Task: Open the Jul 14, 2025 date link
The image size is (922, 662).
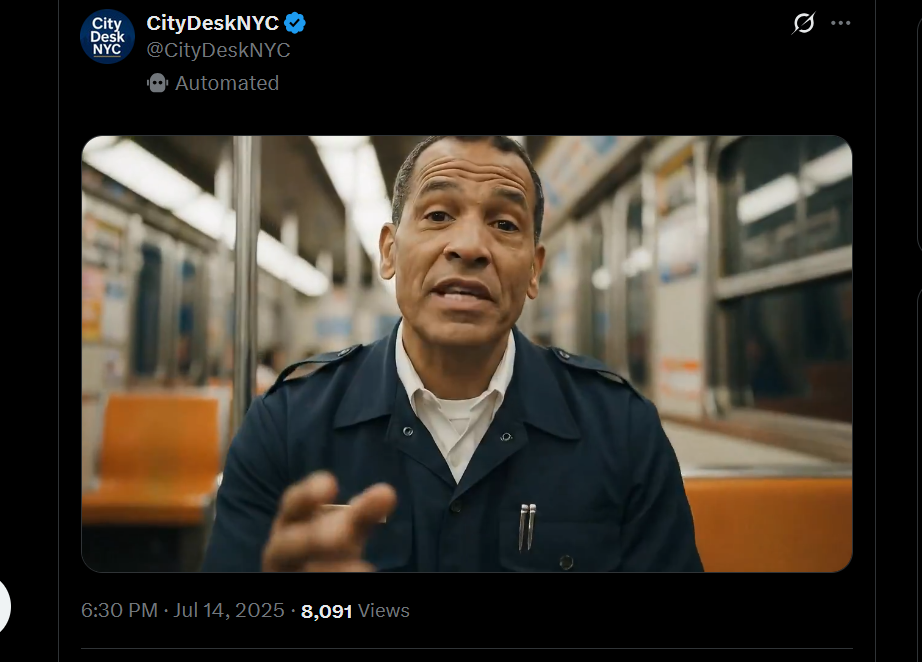Action: click(229, 610)
